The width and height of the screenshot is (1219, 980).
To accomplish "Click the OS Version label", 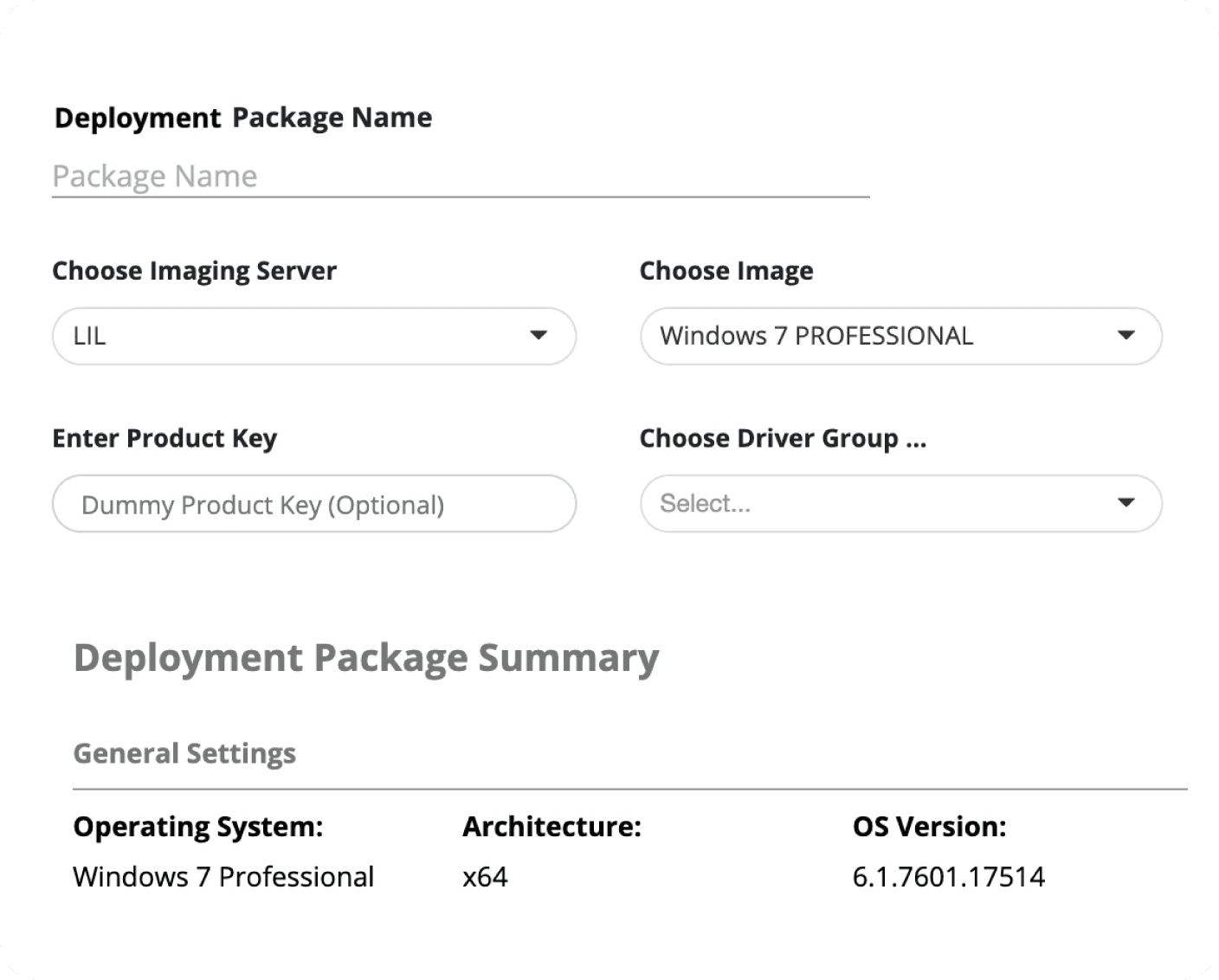I will (x=929, y=827).
